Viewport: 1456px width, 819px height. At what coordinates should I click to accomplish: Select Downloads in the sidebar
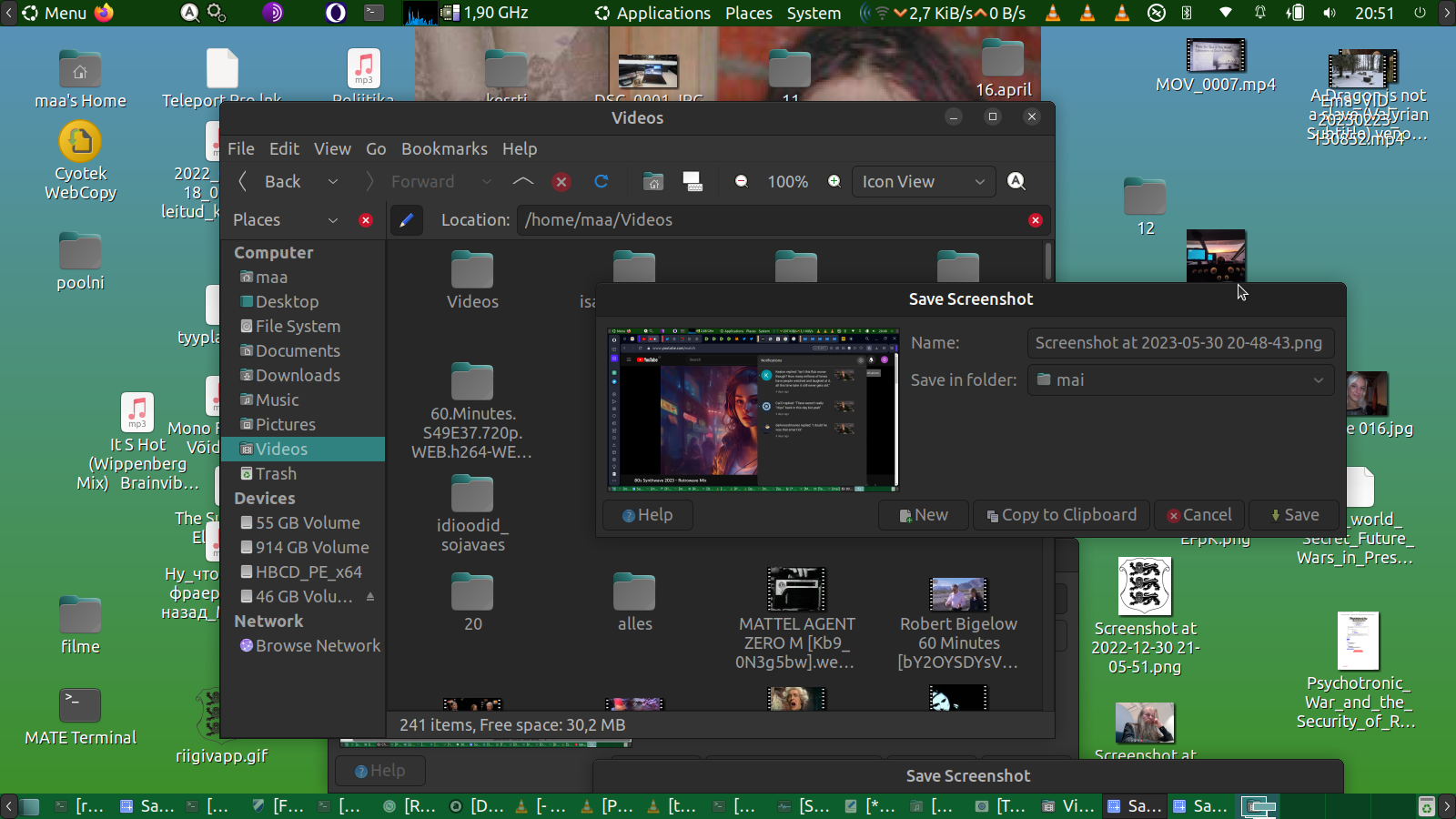(298, 376)
